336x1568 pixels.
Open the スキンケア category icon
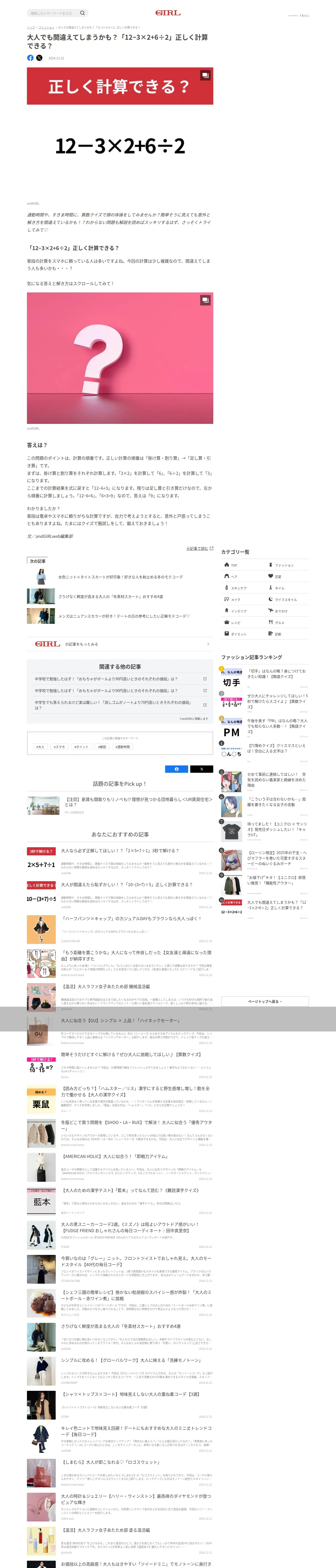coord(227,588)
